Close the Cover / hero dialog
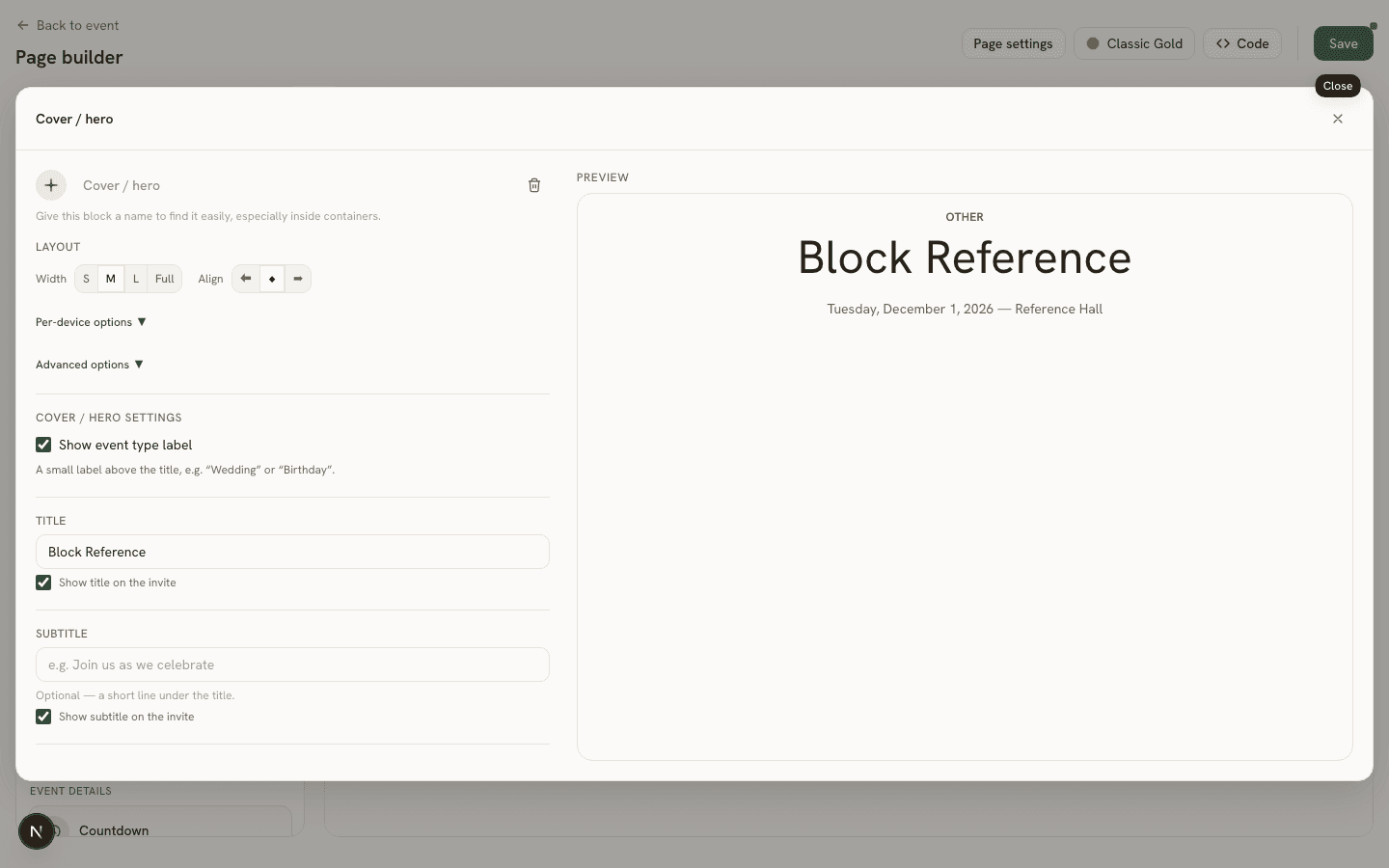The height and width of the screenshot is (868, 1389). [1338, 119]
